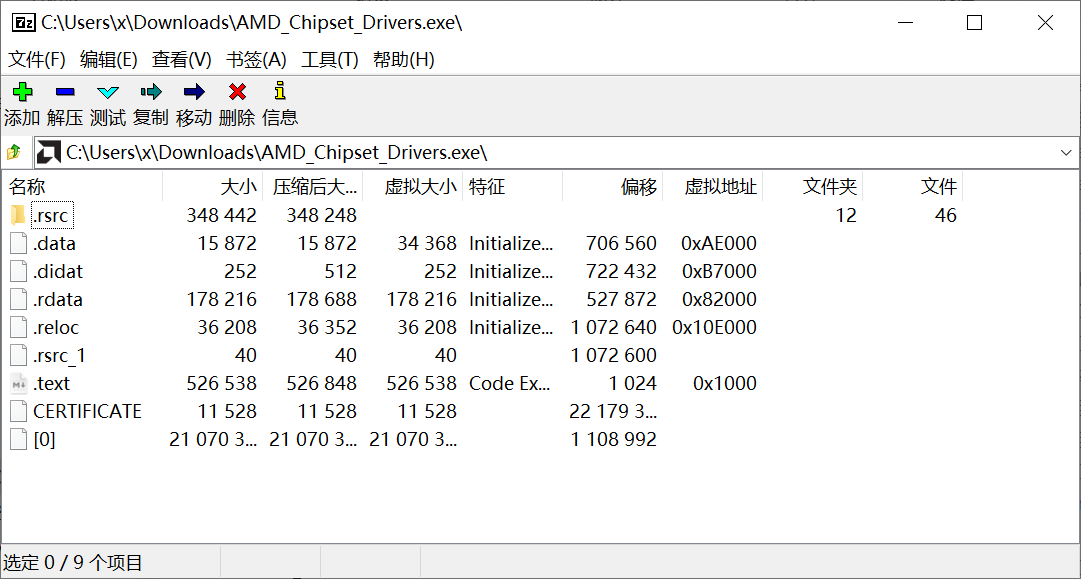Minimize the 7-Zip window
Image resolution: width=1081 pixels, height=579 pixels.
click(x=905, y=23)
